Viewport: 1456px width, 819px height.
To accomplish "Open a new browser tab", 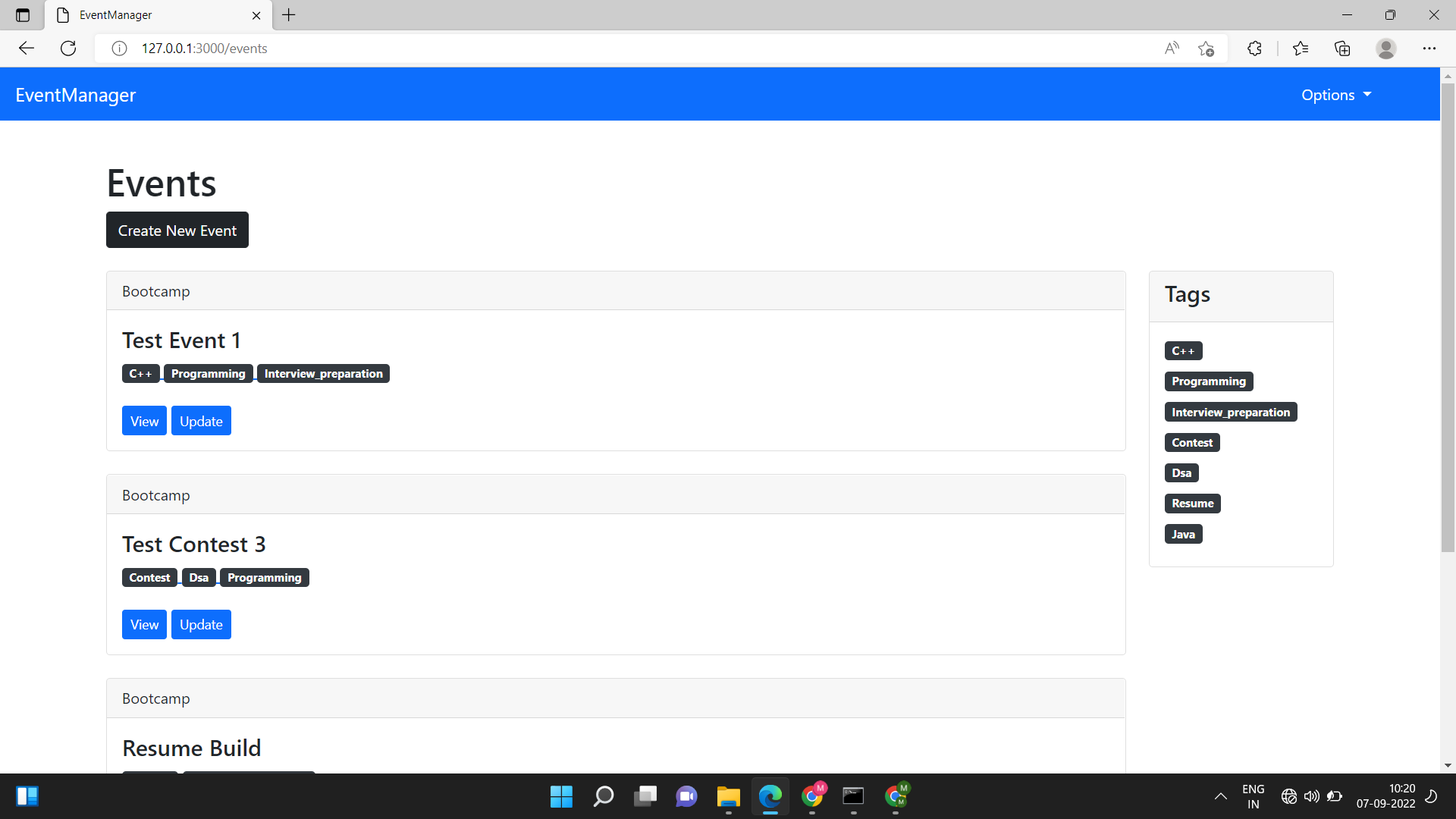I will point(288,15).
